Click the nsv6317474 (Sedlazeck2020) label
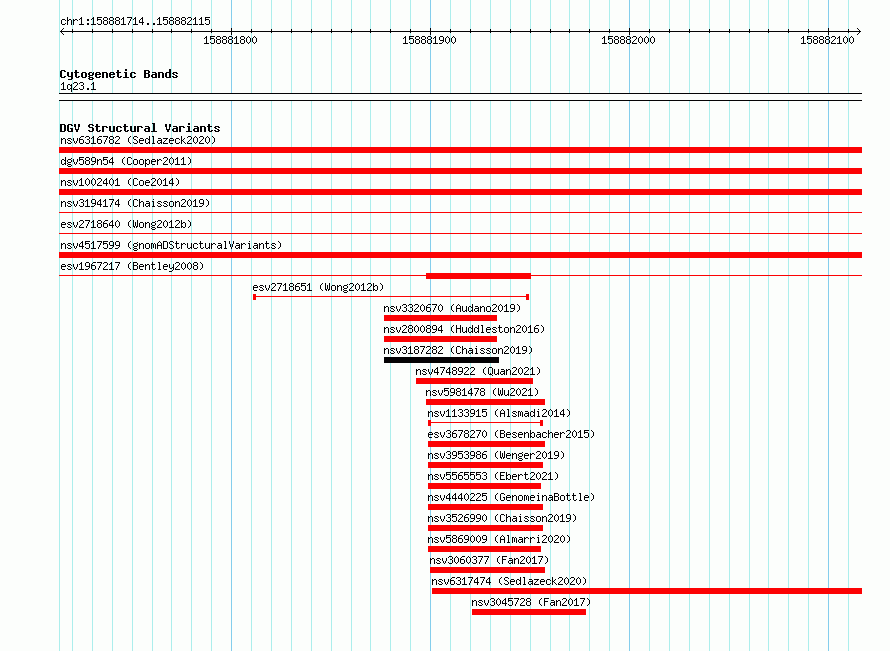Image resolution: width=890 pixels, height=651 pixels. click(509, 581)
